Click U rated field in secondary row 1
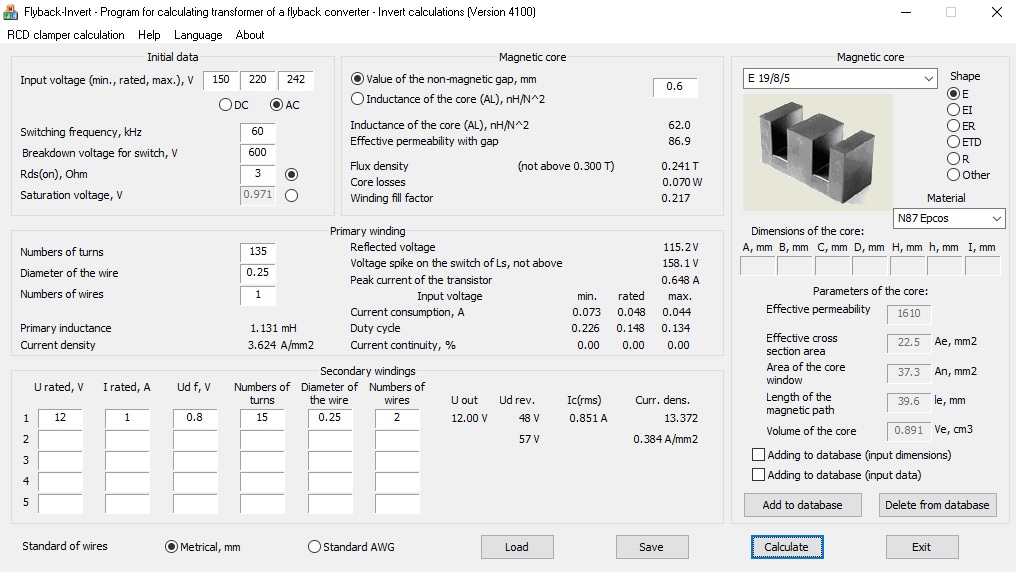Screen dimensions: 1016x580 (x=60, y=418)
